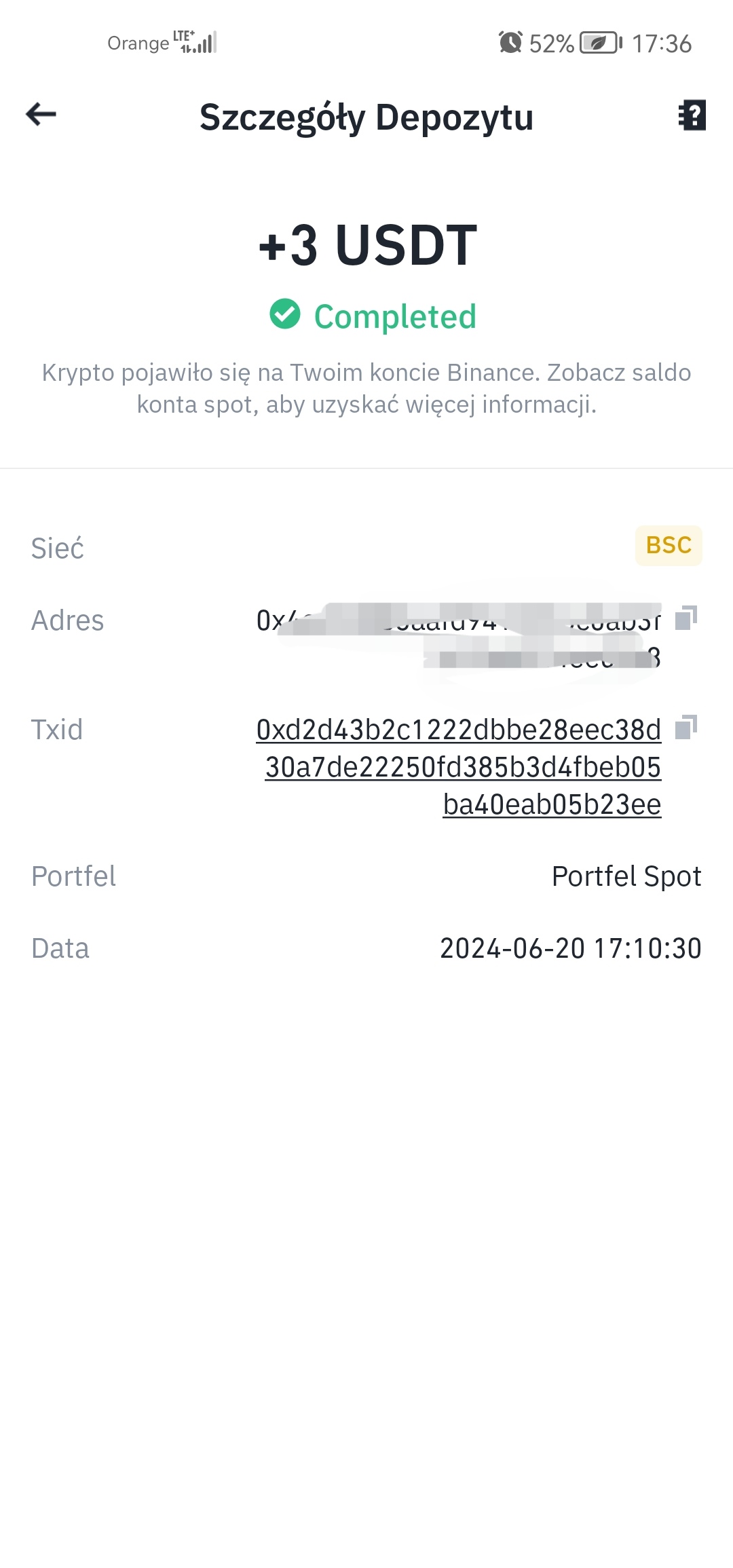Tap the Txid row label
Viewport: 733px width, 1568px height.
57,730
